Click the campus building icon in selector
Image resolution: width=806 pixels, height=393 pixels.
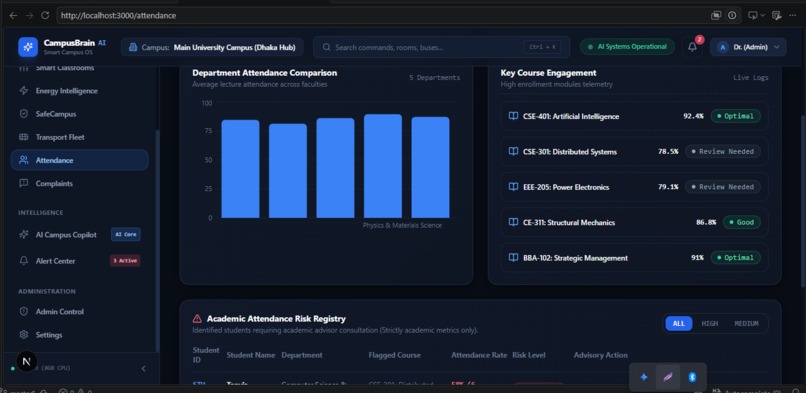point(133,47)
